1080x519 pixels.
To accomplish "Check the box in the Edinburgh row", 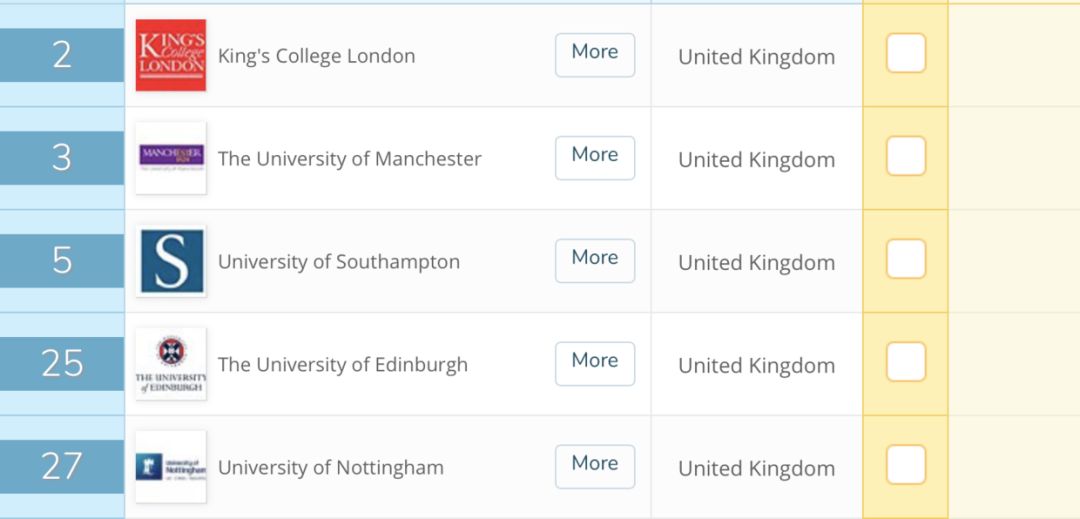I will [906, 361].
